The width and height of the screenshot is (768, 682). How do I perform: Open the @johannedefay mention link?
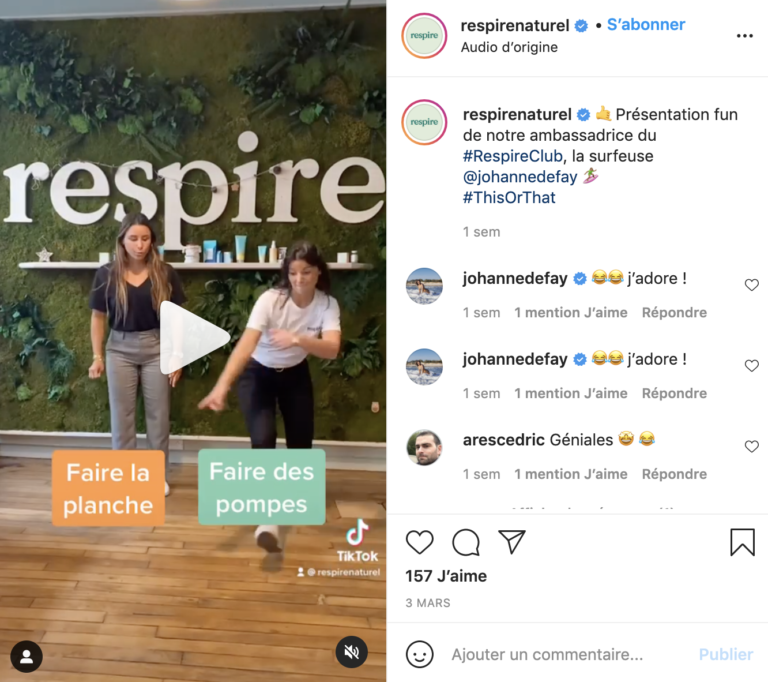(520, 177)
